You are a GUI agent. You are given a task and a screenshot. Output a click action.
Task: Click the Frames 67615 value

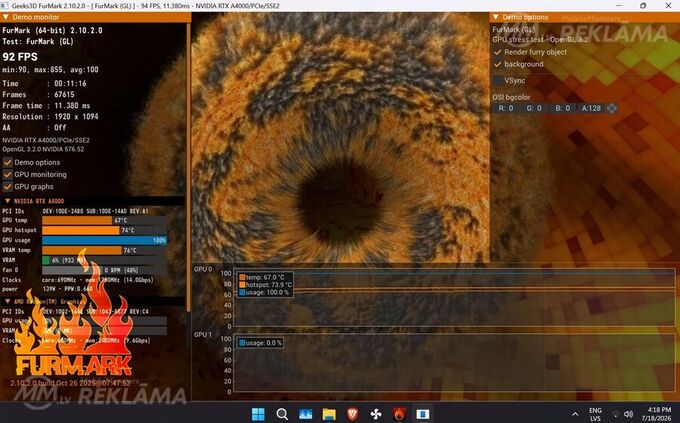(x=64, y=95)
